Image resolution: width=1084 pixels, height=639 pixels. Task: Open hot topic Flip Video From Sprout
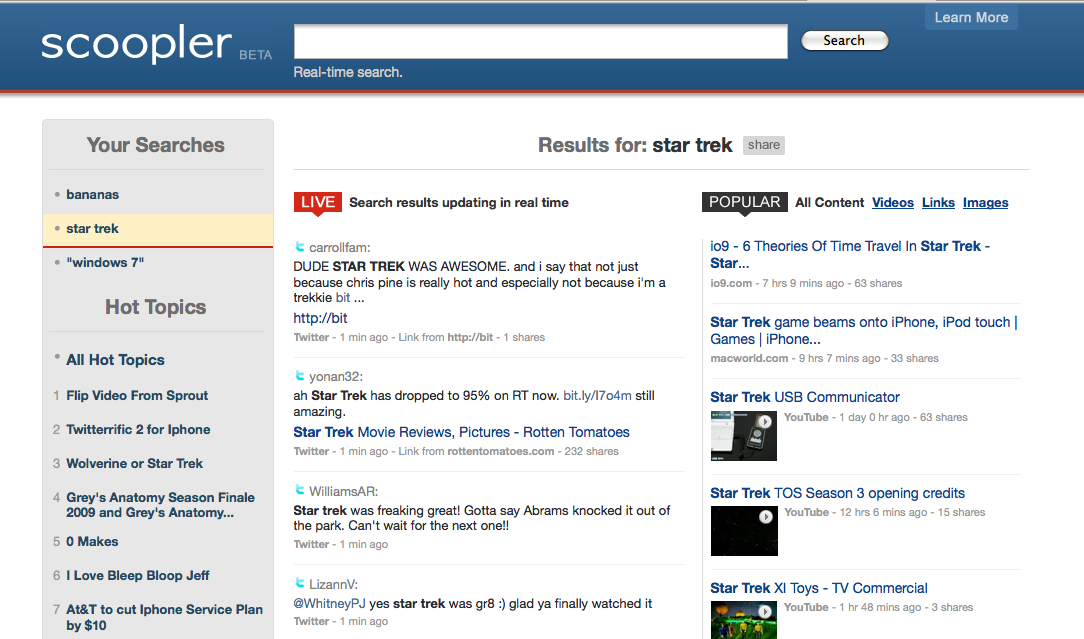pos(137,396)
